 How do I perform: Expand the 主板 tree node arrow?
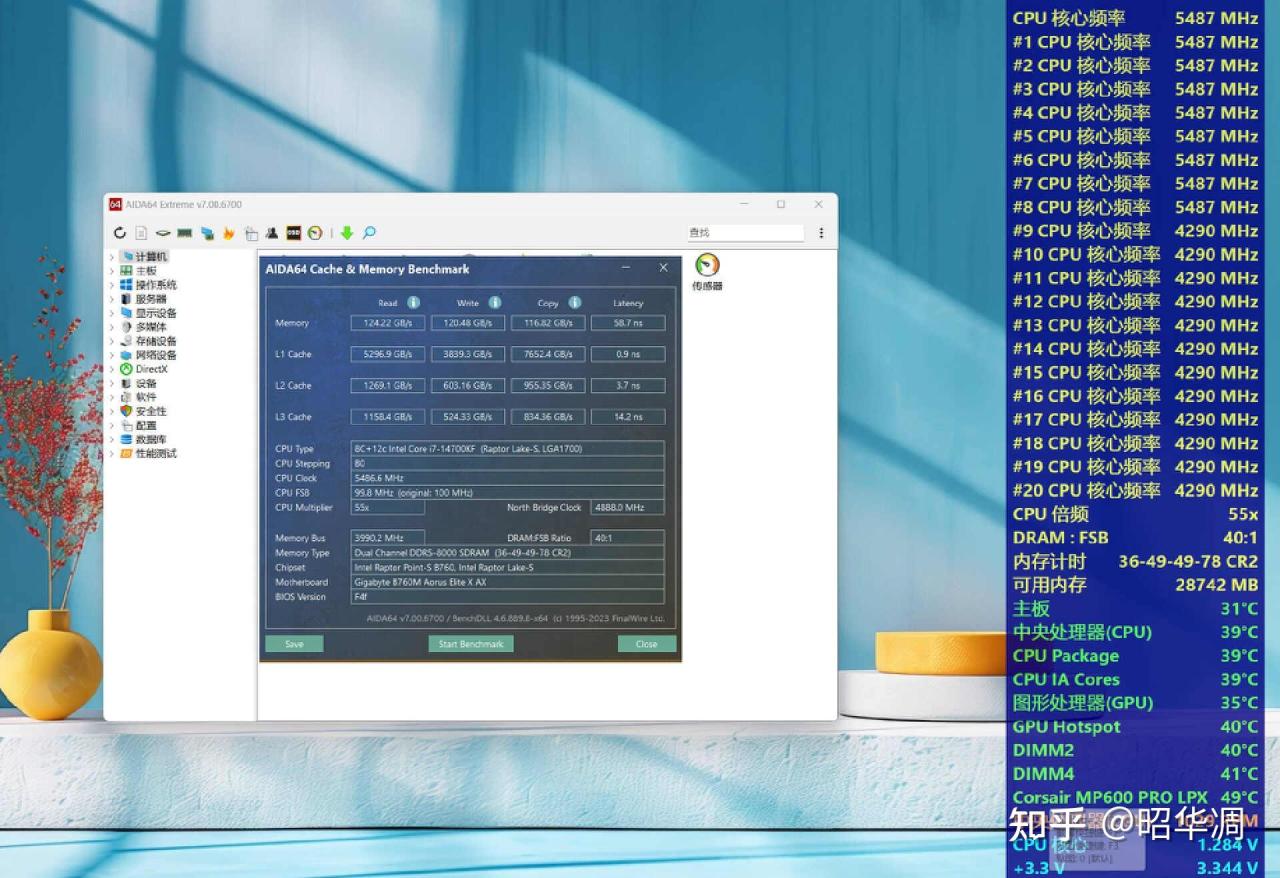pyautogui.click(x=112, y=271)
